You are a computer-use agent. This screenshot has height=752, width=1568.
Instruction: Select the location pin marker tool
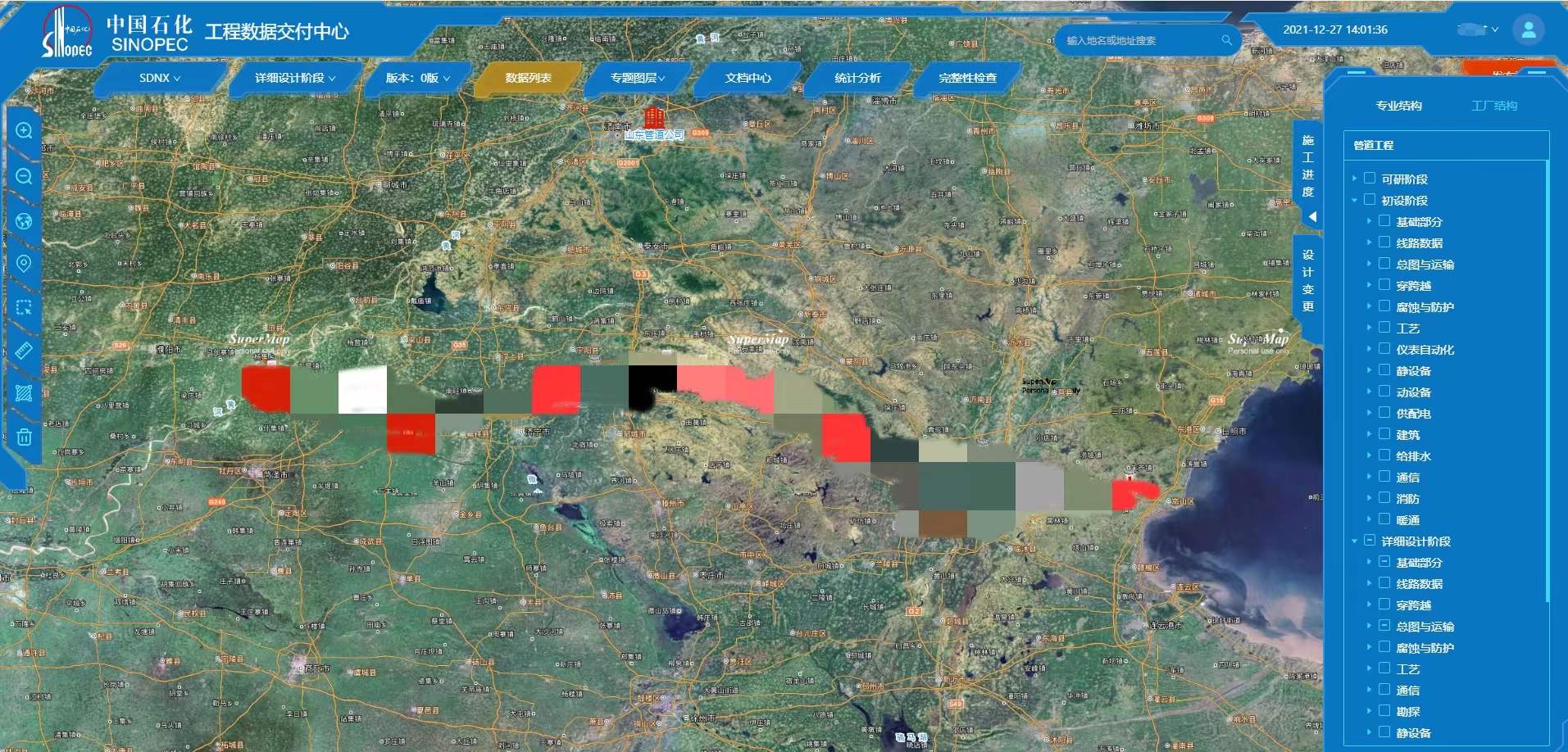24,263
